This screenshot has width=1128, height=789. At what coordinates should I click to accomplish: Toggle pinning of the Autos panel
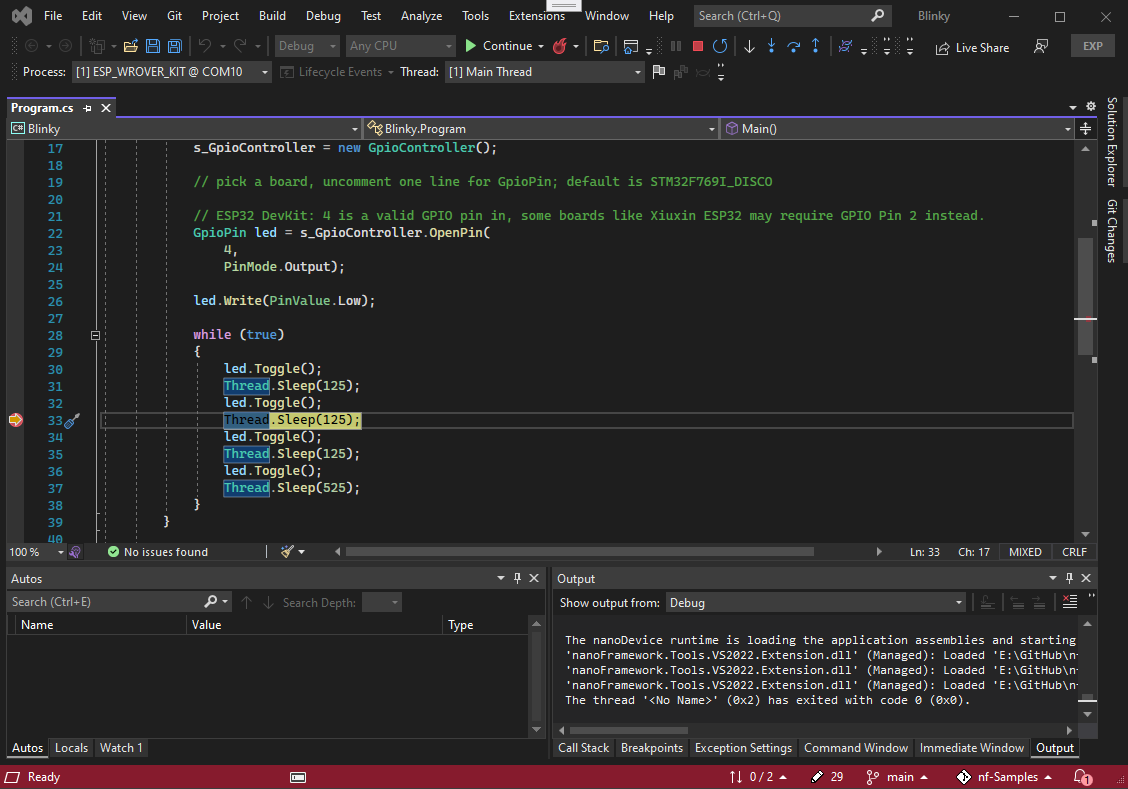[517, 578]
